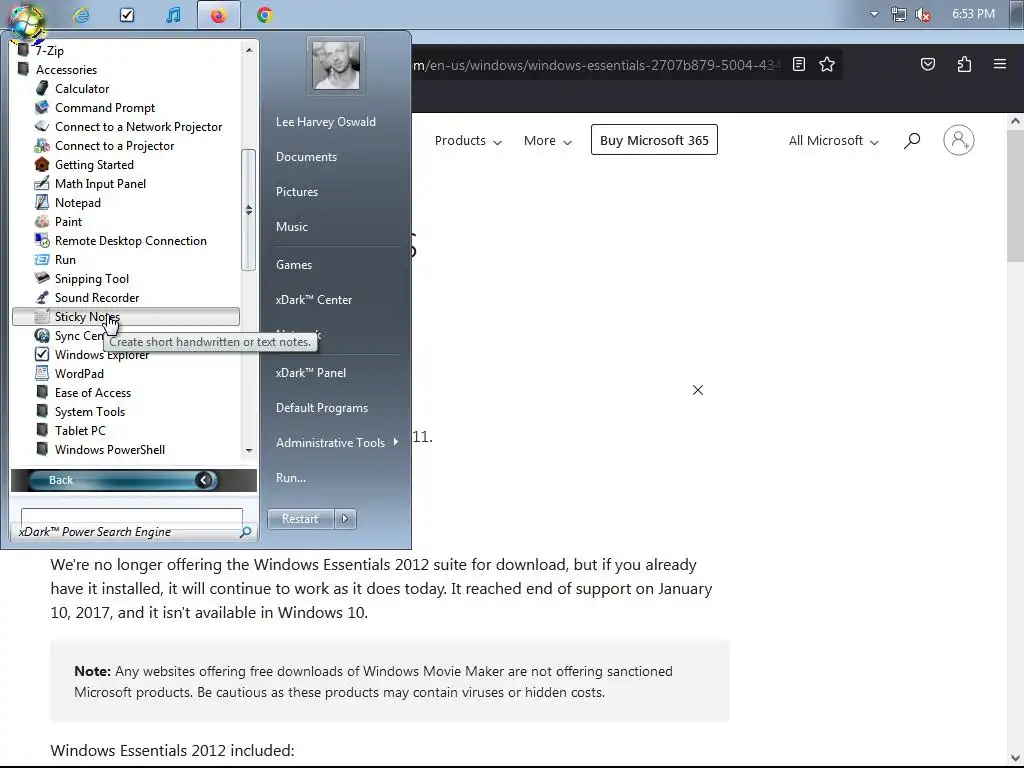Click the xDark Power Search Engine field
The height and width of the screenshot is (768, 1024).
click(x=131, y=524)
